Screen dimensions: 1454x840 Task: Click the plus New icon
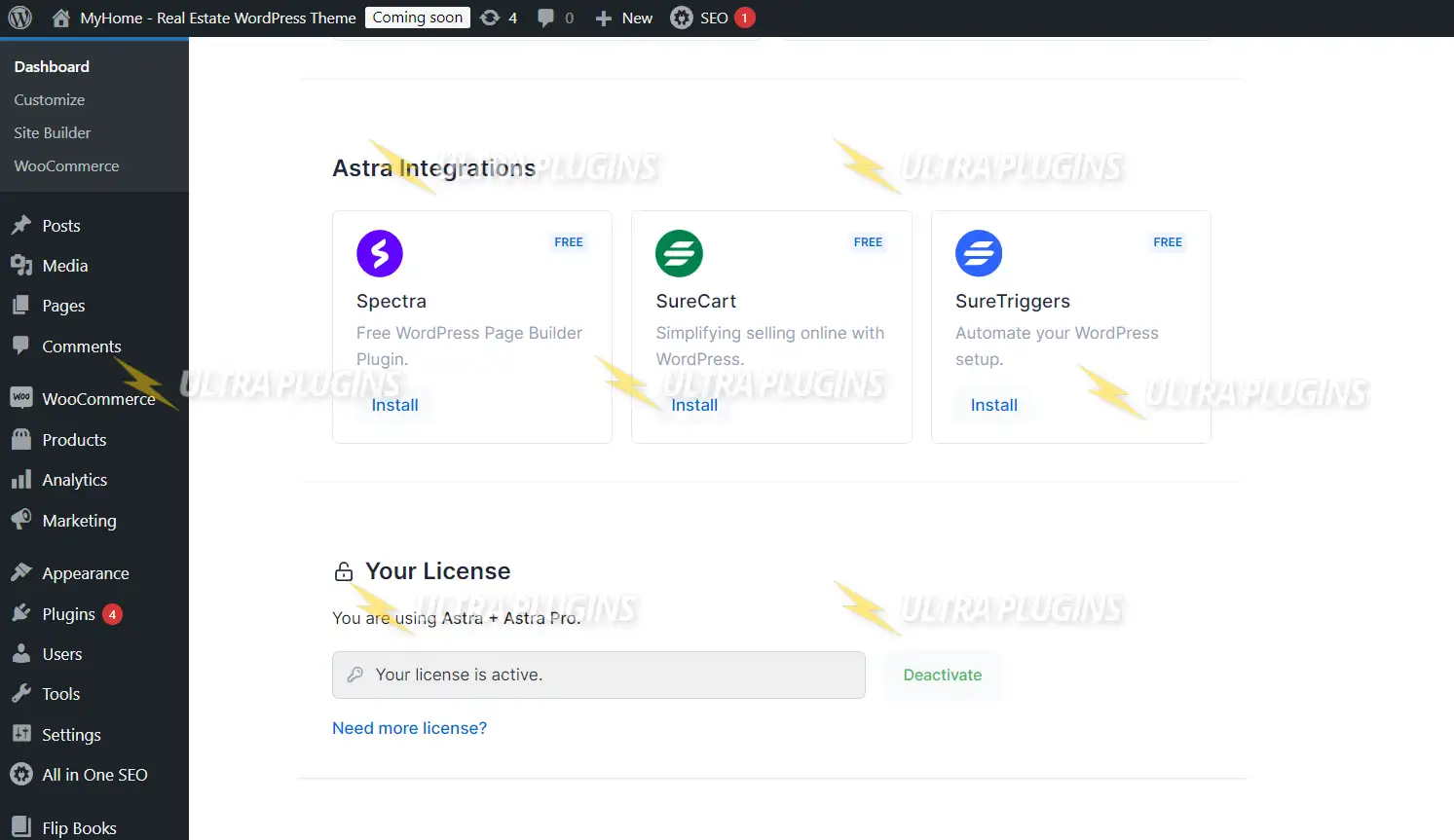coord(603,18)
